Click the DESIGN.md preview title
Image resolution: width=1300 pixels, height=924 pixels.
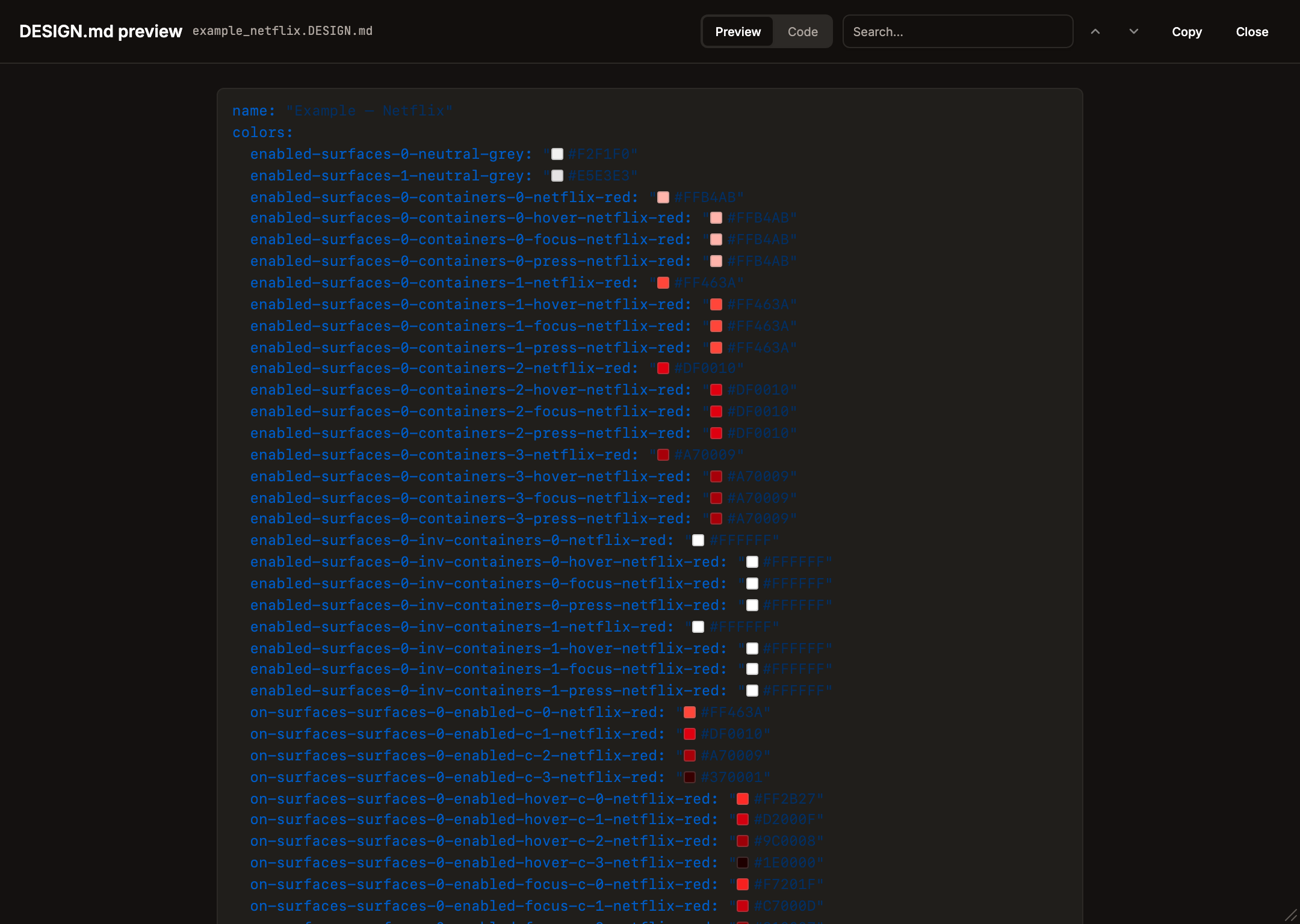(101, 31)
